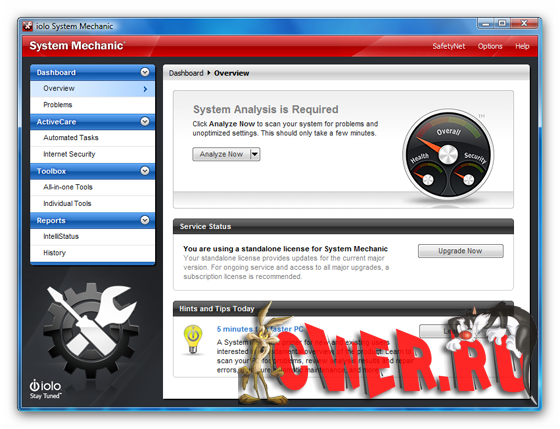Collapse the Dashboard section chevron
560x429 pixels.
[145, 72]
